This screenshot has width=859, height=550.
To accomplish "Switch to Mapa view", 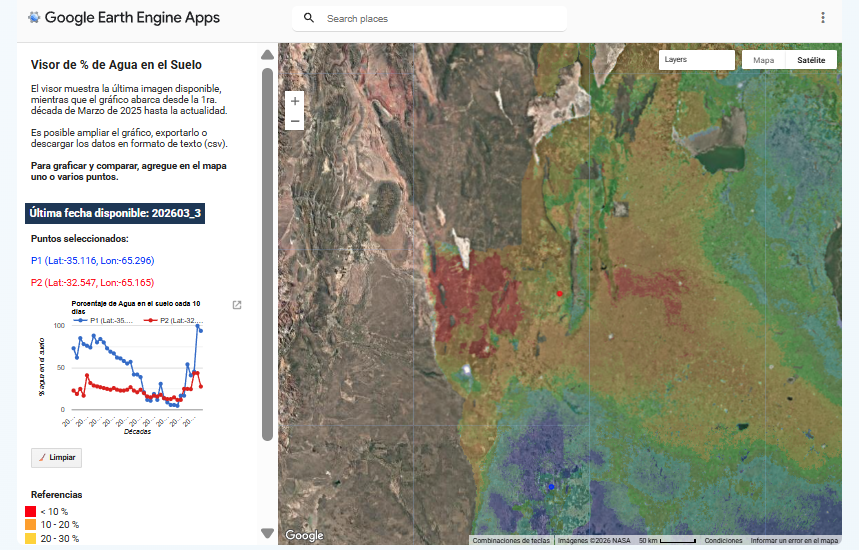I will 763,60.
